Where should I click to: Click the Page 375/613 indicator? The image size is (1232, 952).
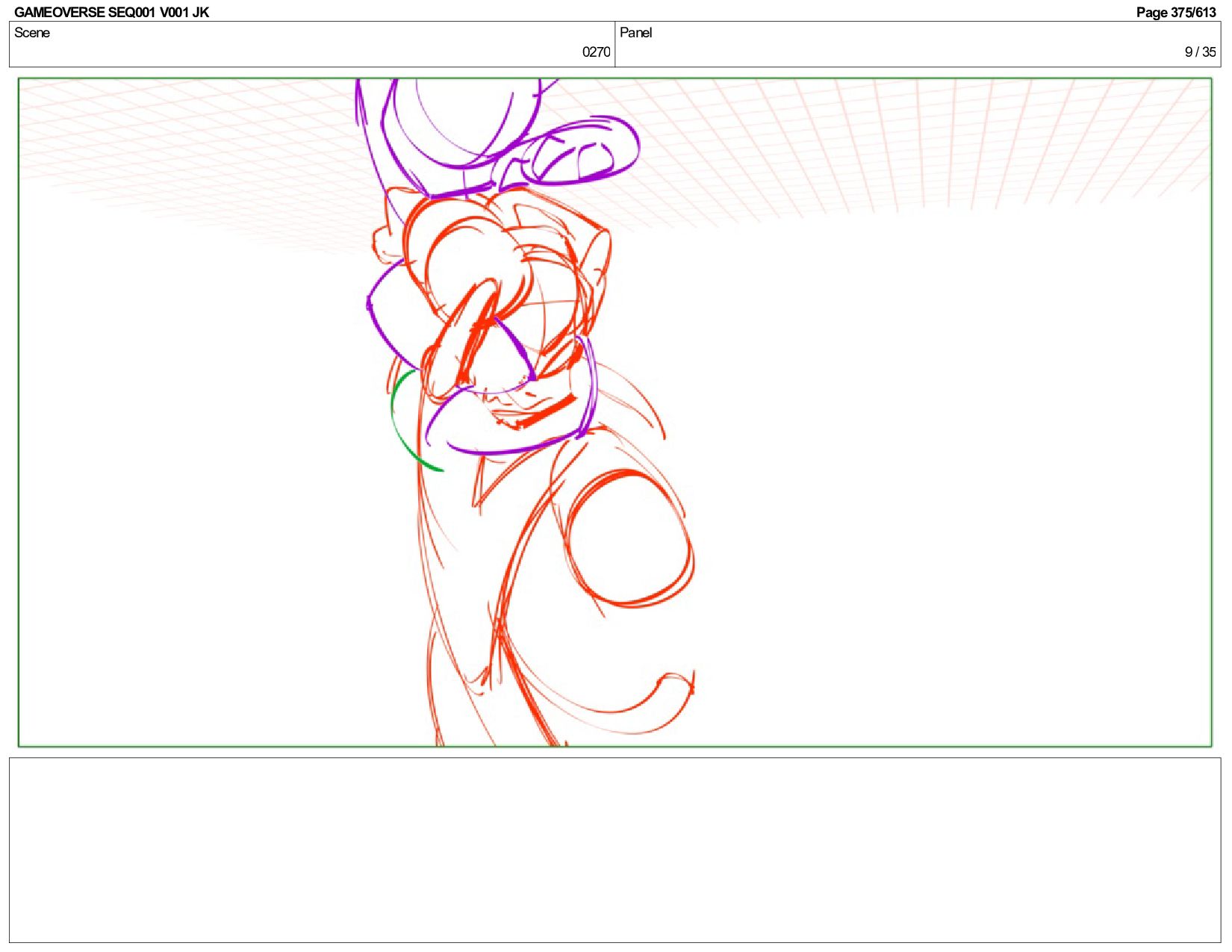pos(1176,12)
